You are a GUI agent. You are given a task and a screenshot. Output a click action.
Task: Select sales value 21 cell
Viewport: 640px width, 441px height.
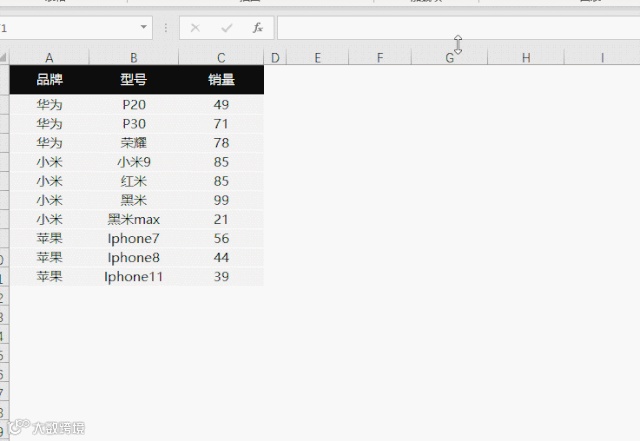coord(221,219)
